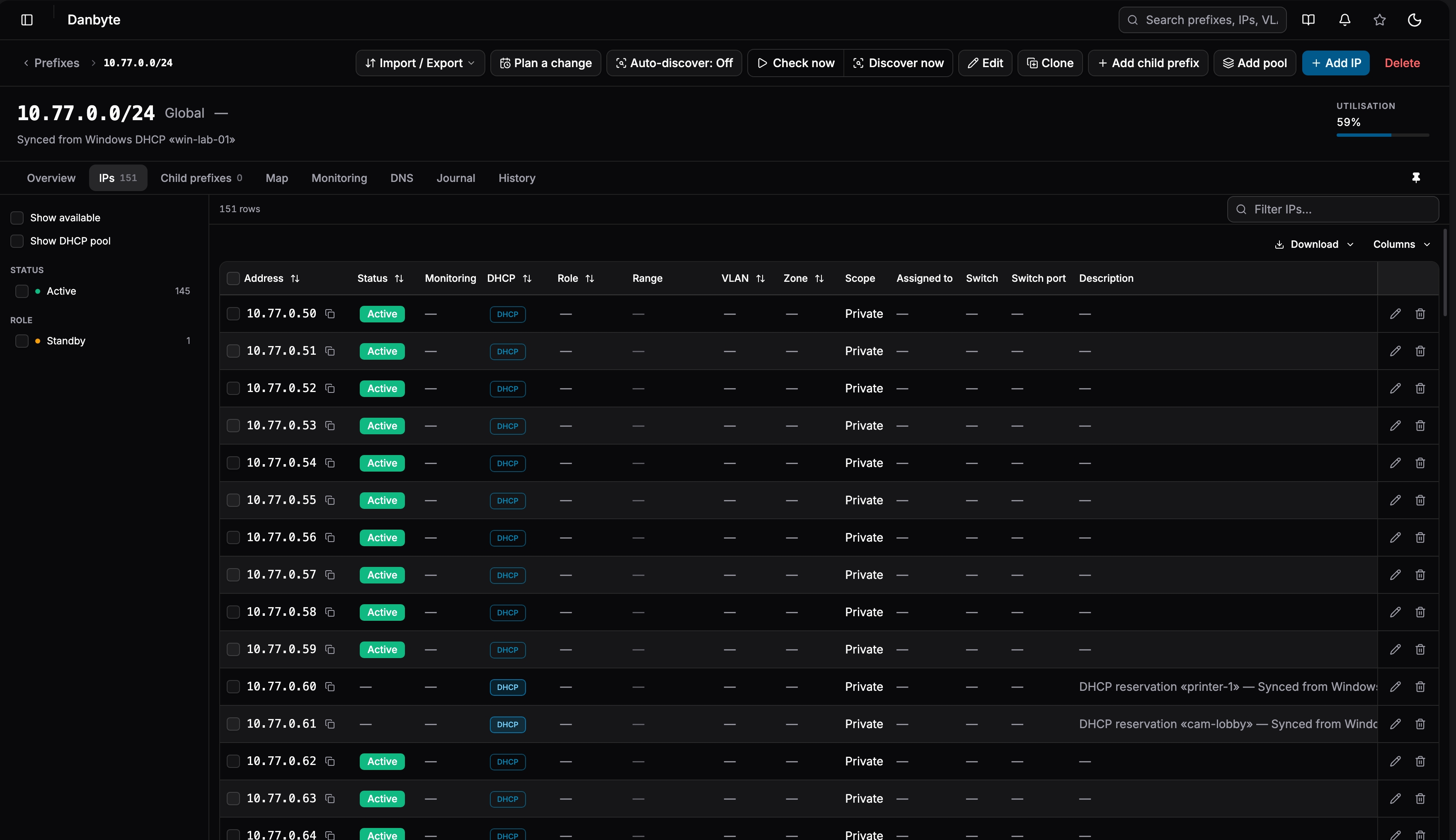This screenshot has width=1456, height=840.
Task: Click the red Delete button
Action: (x=1402, y=63)
